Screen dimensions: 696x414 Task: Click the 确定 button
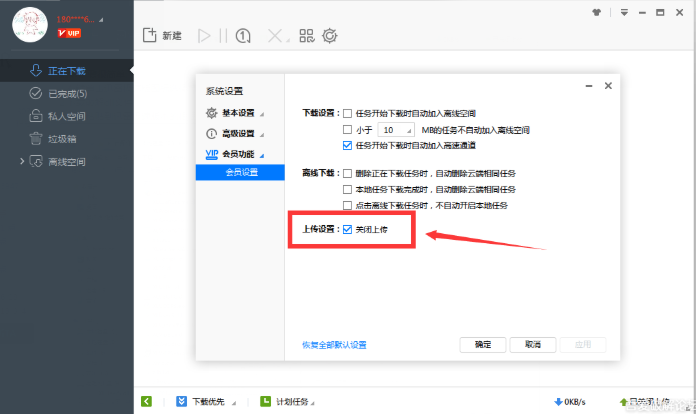point(482,345)
